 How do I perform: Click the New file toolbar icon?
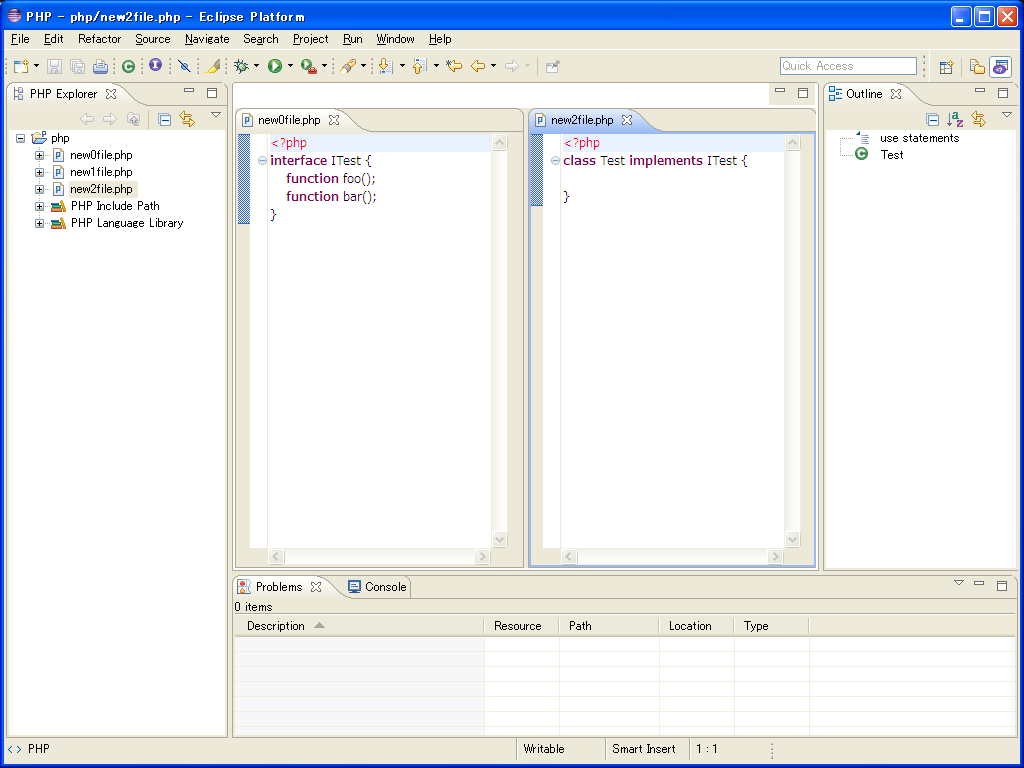[21, 66]
